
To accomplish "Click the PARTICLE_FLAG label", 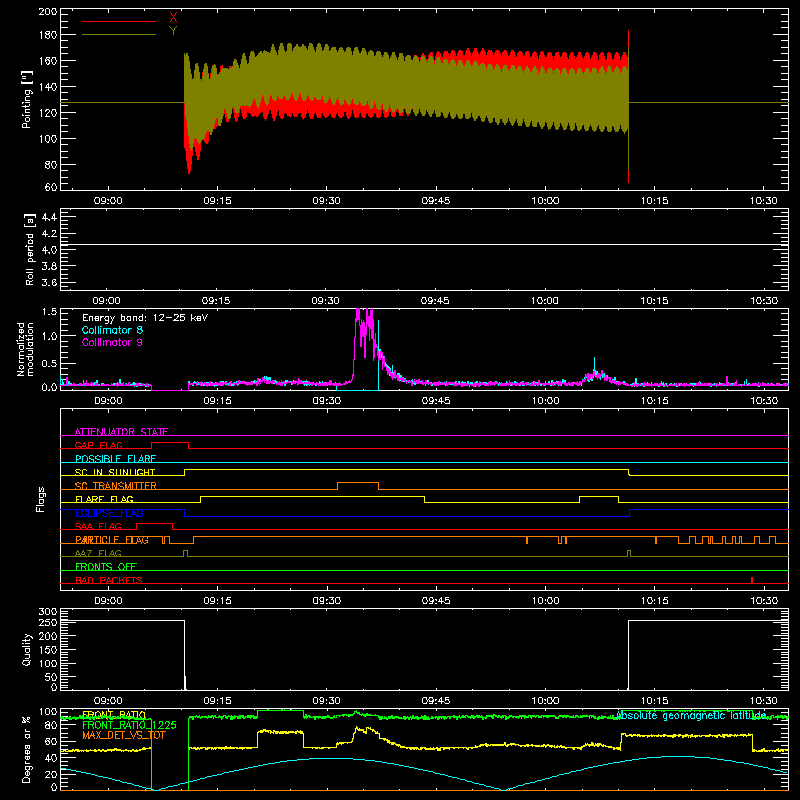I will pyautogui.click(x=112, y=539).
